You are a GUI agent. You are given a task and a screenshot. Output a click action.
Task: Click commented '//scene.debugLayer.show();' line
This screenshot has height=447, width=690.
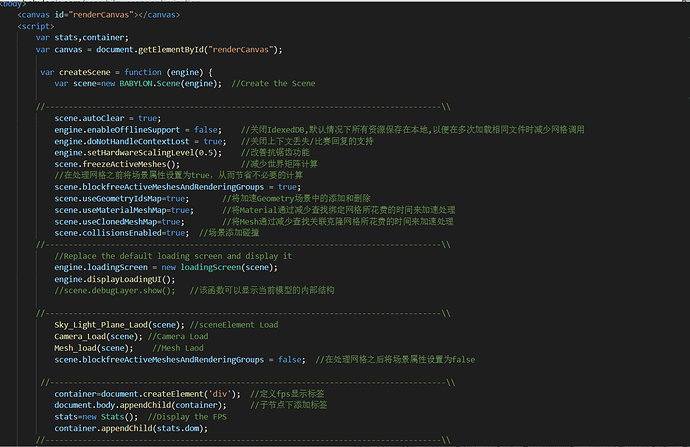[114, 290]
